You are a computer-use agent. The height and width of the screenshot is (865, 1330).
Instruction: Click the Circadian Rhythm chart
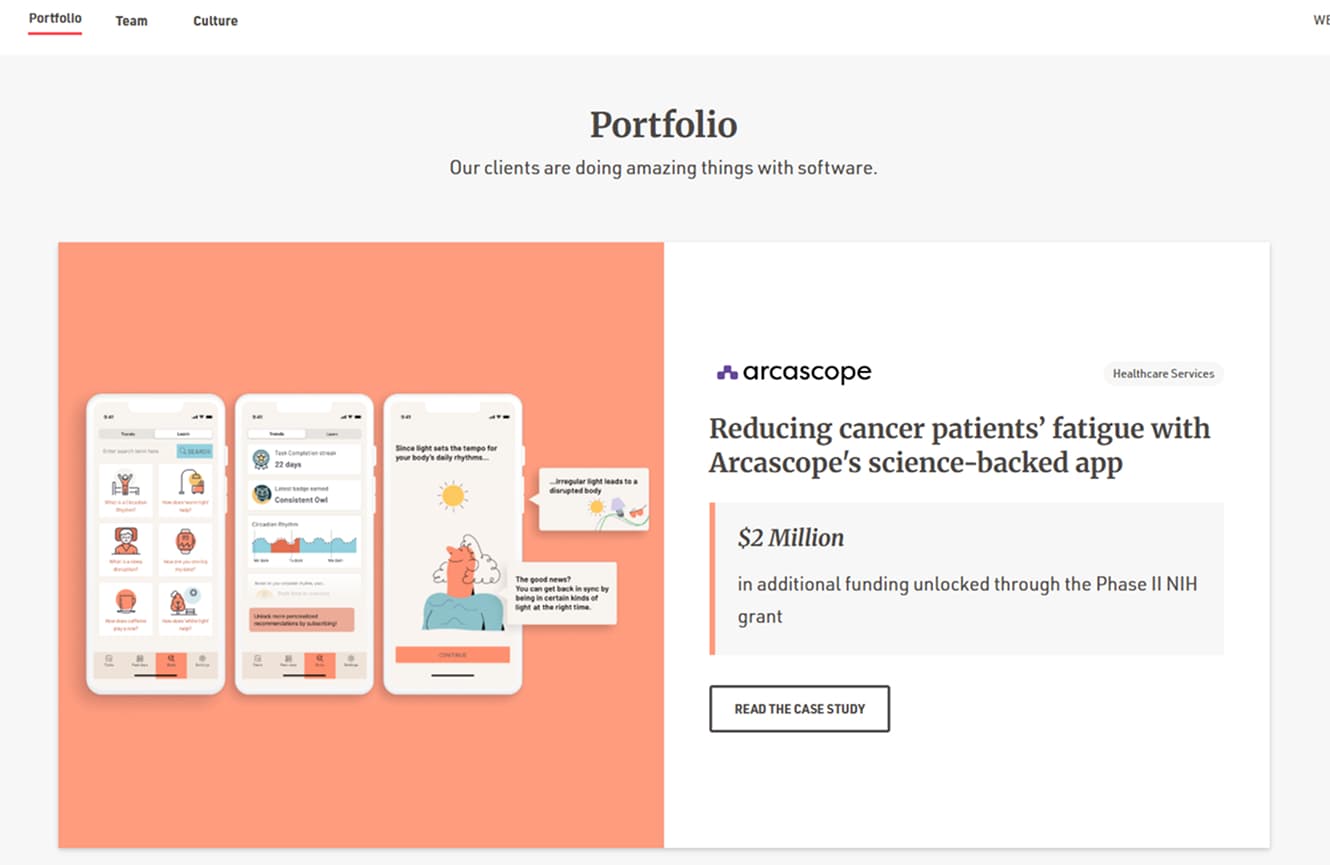pos(304,543)
